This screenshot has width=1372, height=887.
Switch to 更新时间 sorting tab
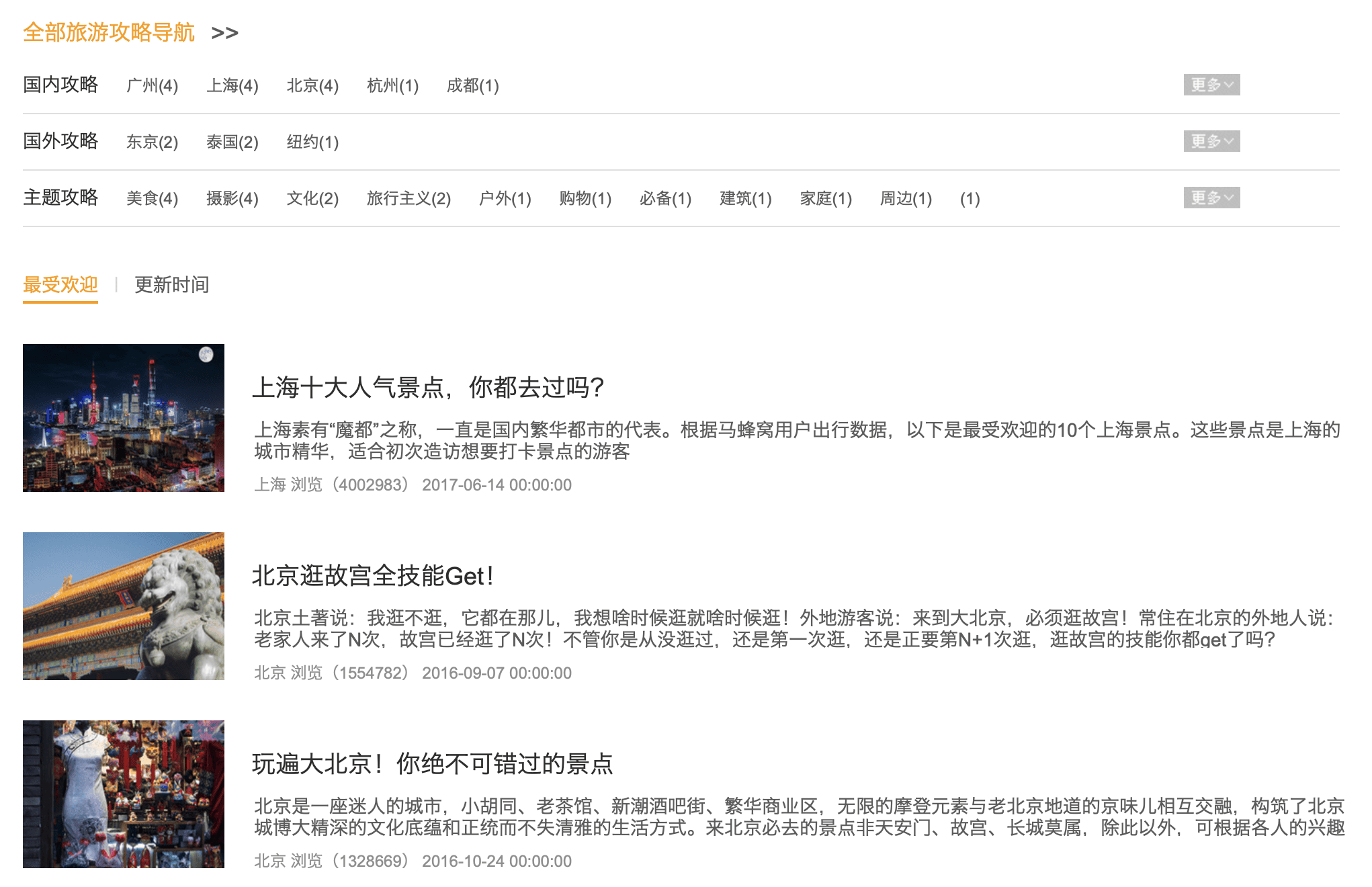click(171, 285)
